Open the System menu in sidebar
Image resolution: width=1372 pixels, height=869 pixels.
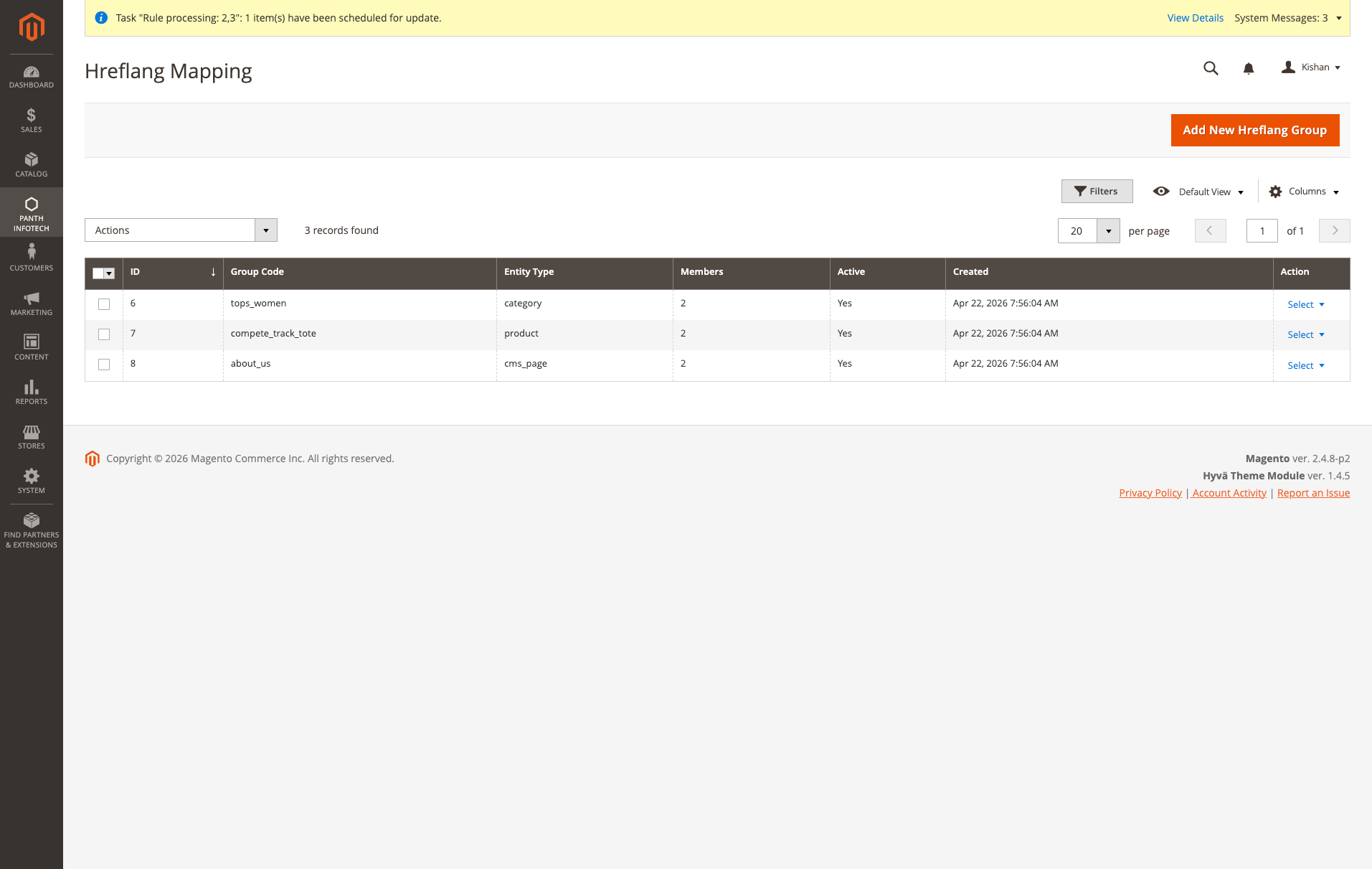31,482
